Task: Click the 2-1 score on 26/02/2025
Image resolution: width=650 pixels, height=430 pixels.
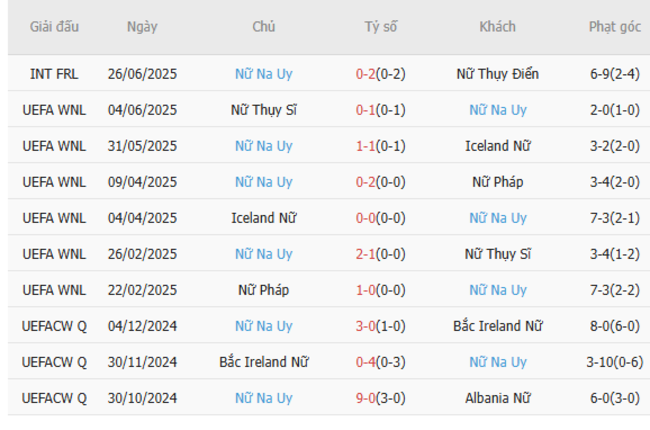Action: click(380, 254)
